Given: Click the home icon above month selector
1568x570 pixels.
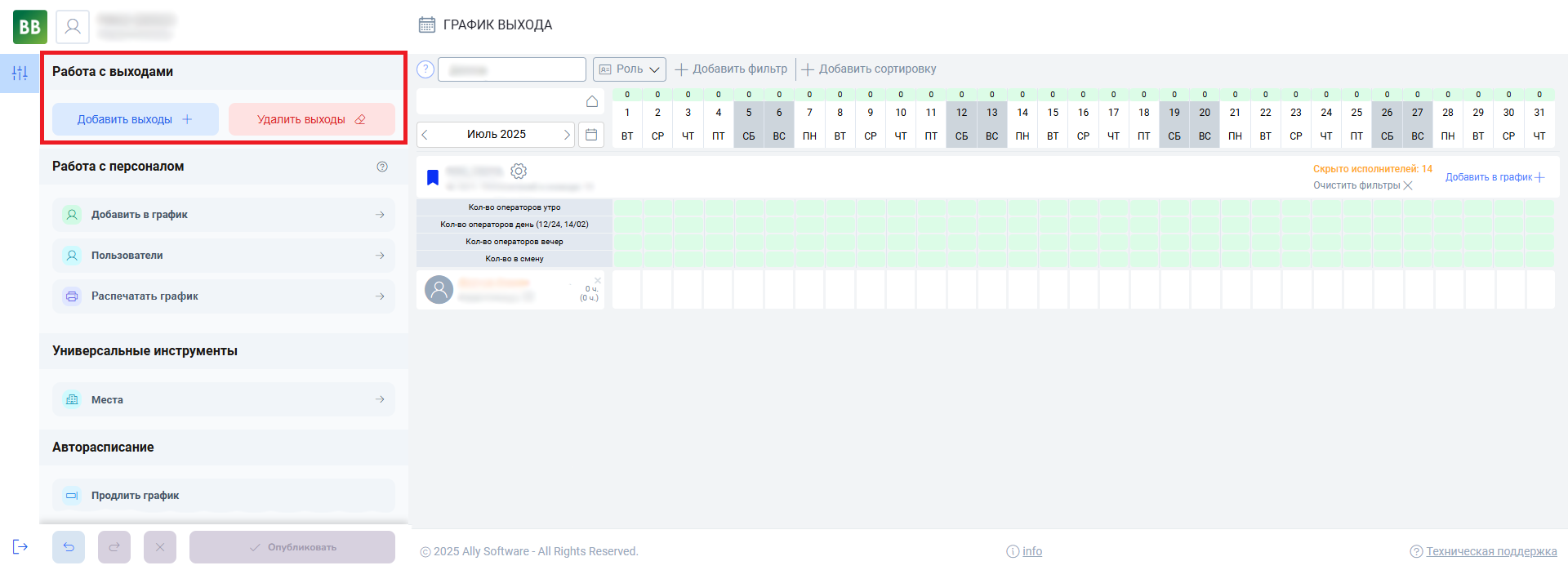Looking at the screenshot, I should (592, 101).
